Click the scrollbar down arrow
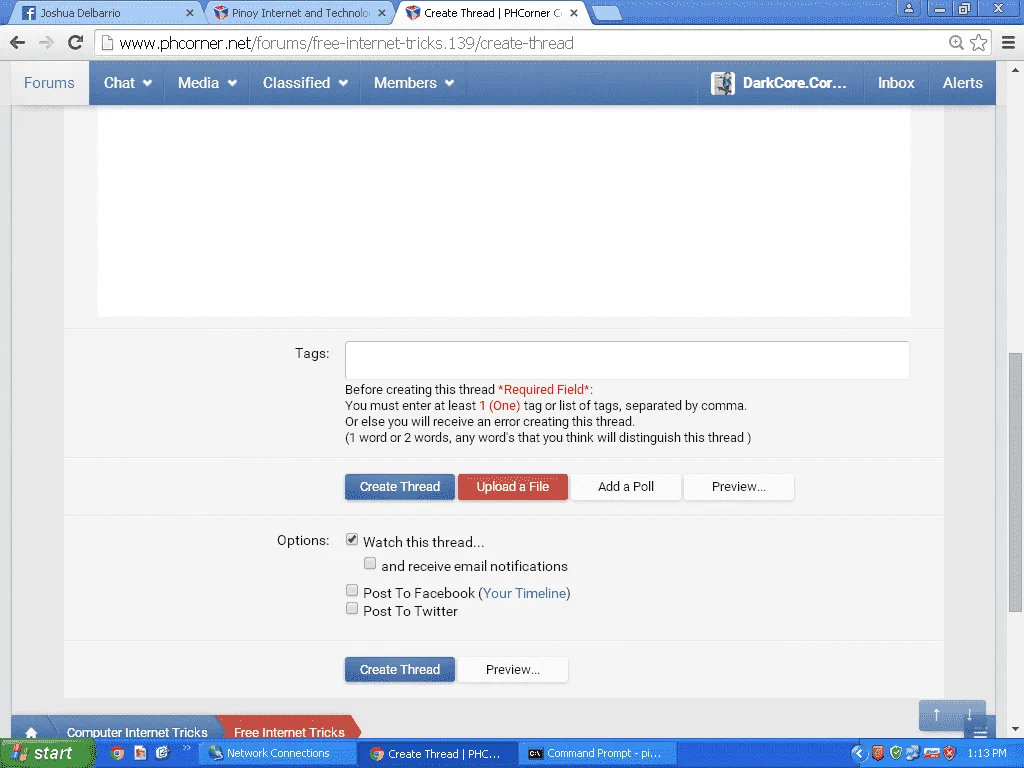This screenshot has width=1024, height=768. [x=1015, y=729]
